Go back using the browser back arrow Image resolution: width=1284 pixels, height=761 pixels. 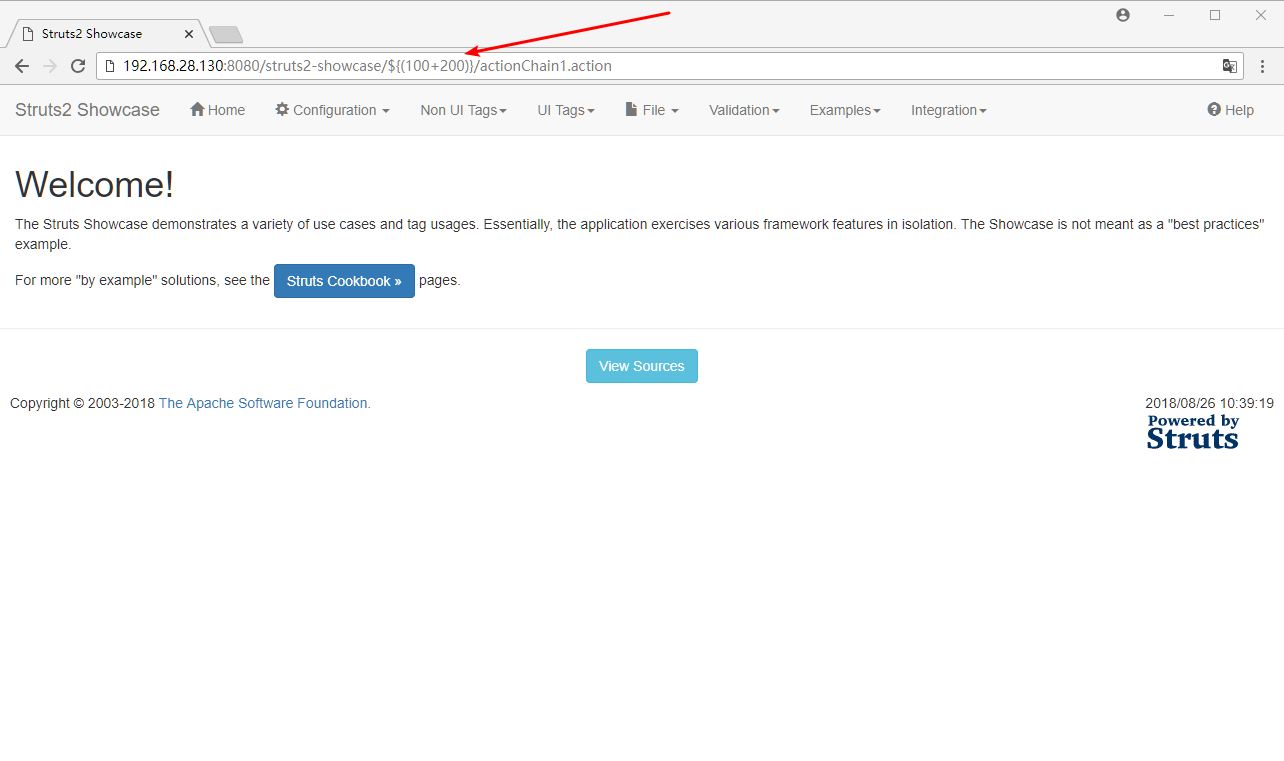coord(22,66)
